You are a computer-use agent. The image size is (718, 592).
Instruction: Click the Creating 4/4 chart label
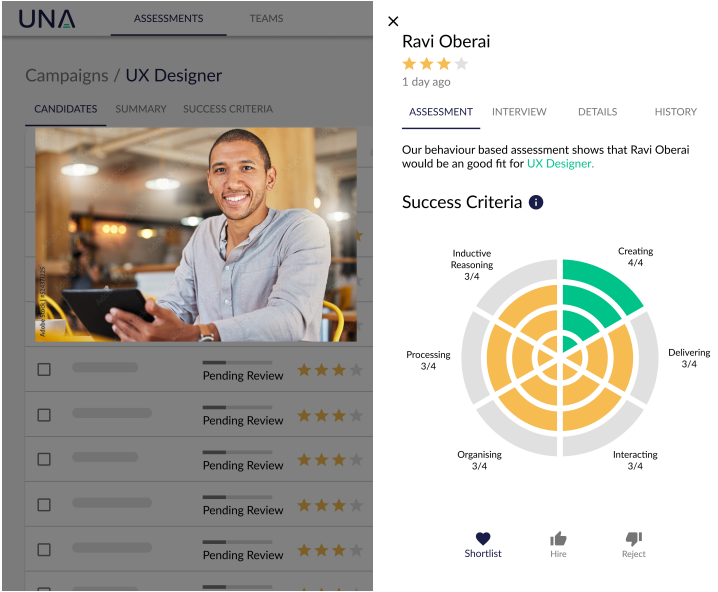click(635, 256)
